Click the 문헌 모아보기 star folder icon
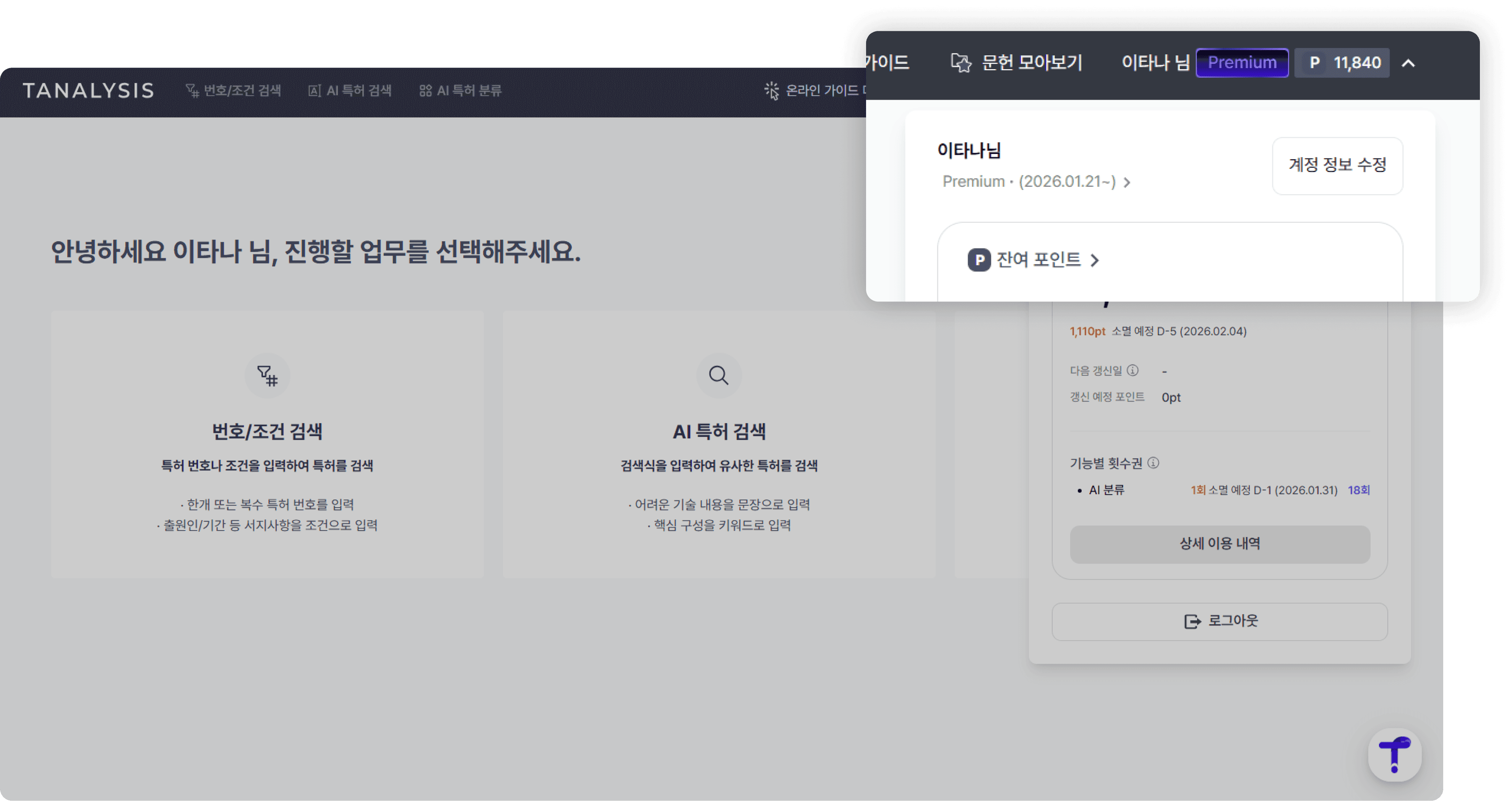Image resolution: width=1512 pixels, height=801 pixels. (x=961, y=62)
